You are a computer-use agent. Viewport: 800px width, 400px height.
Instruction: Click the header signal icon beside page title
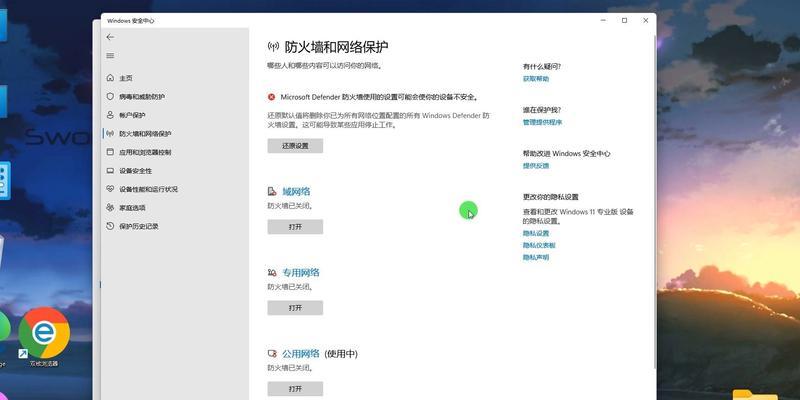coord(273,47)
